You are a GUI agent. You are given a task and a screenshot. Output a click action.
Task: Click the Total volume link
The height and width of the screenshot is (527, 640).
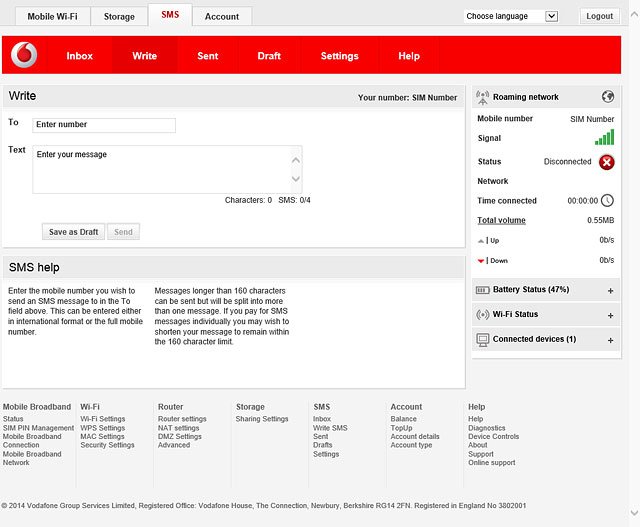[x=501, y=220]
